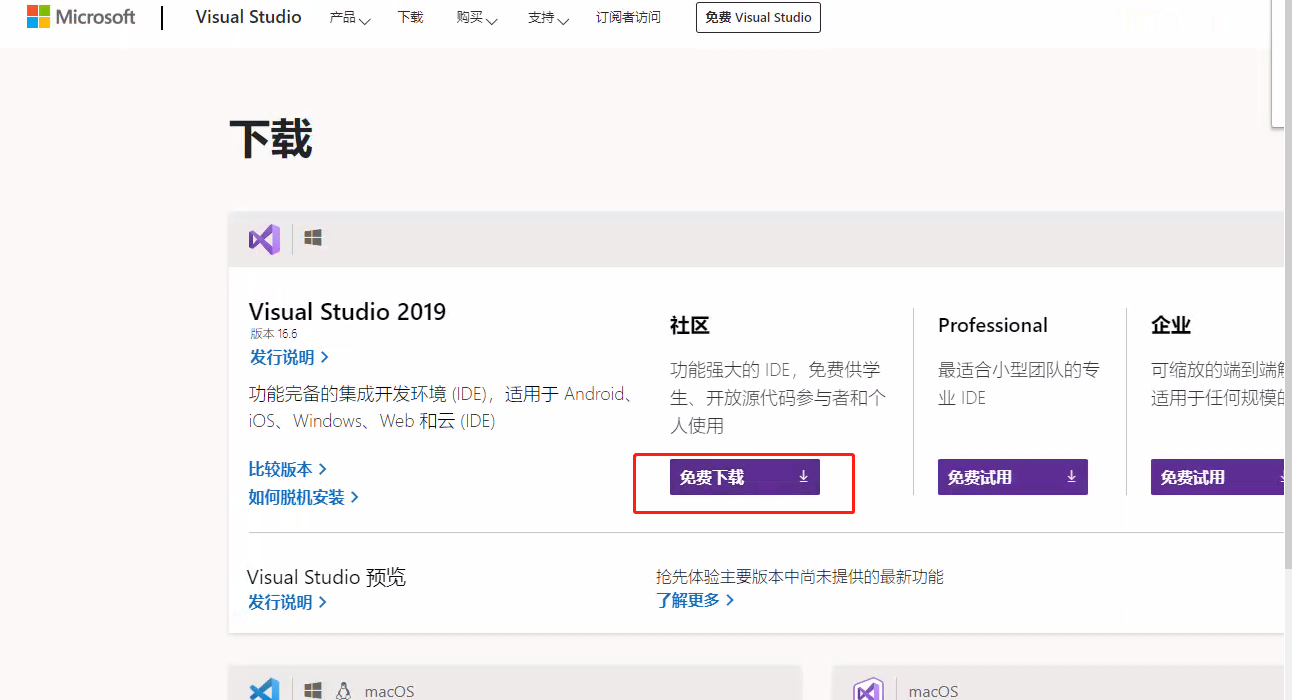Click the macOS label beside the Linux penguin
The image size is (1292, 700).
click(x=389, y=691)
